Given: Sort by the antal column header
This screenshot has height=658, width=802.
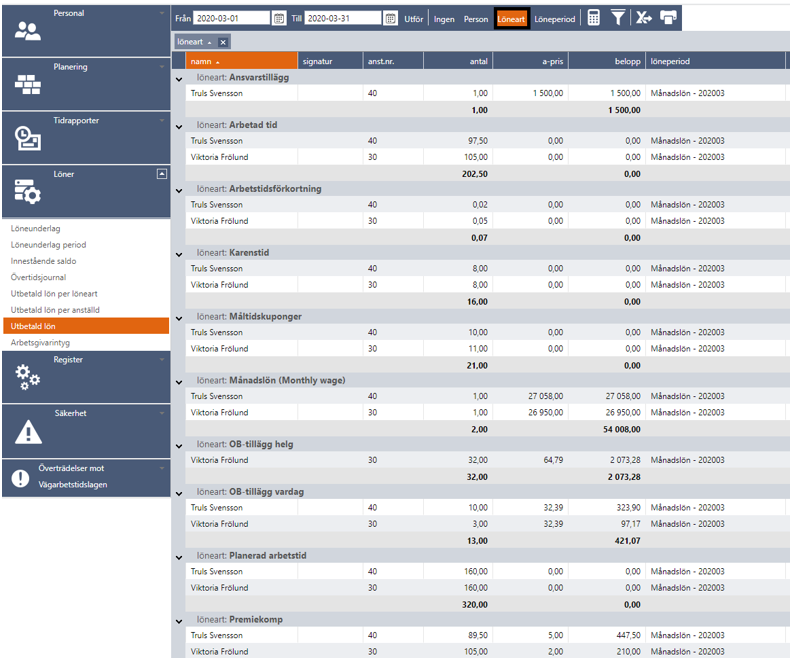Looking at the screenshot, I should [458, 61].
